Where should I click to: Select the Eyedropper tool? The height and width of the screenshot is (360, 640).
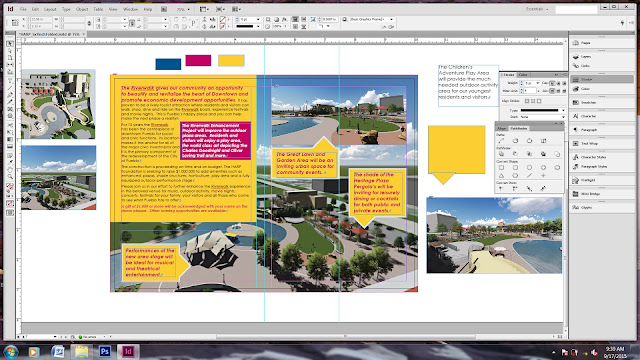tap(10, 162)
